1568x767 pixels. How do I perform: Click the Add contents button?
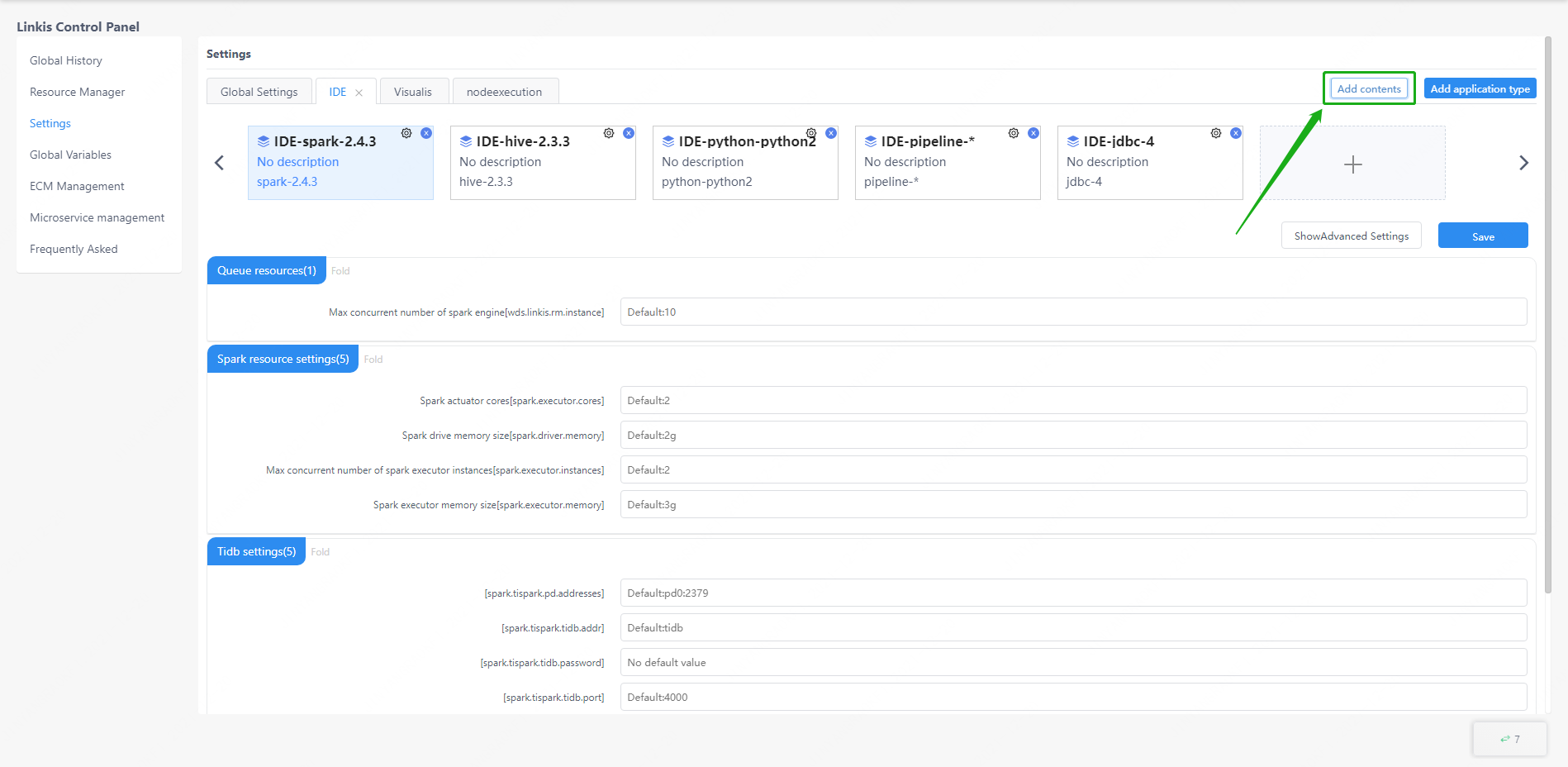[x=1369, y=88]
